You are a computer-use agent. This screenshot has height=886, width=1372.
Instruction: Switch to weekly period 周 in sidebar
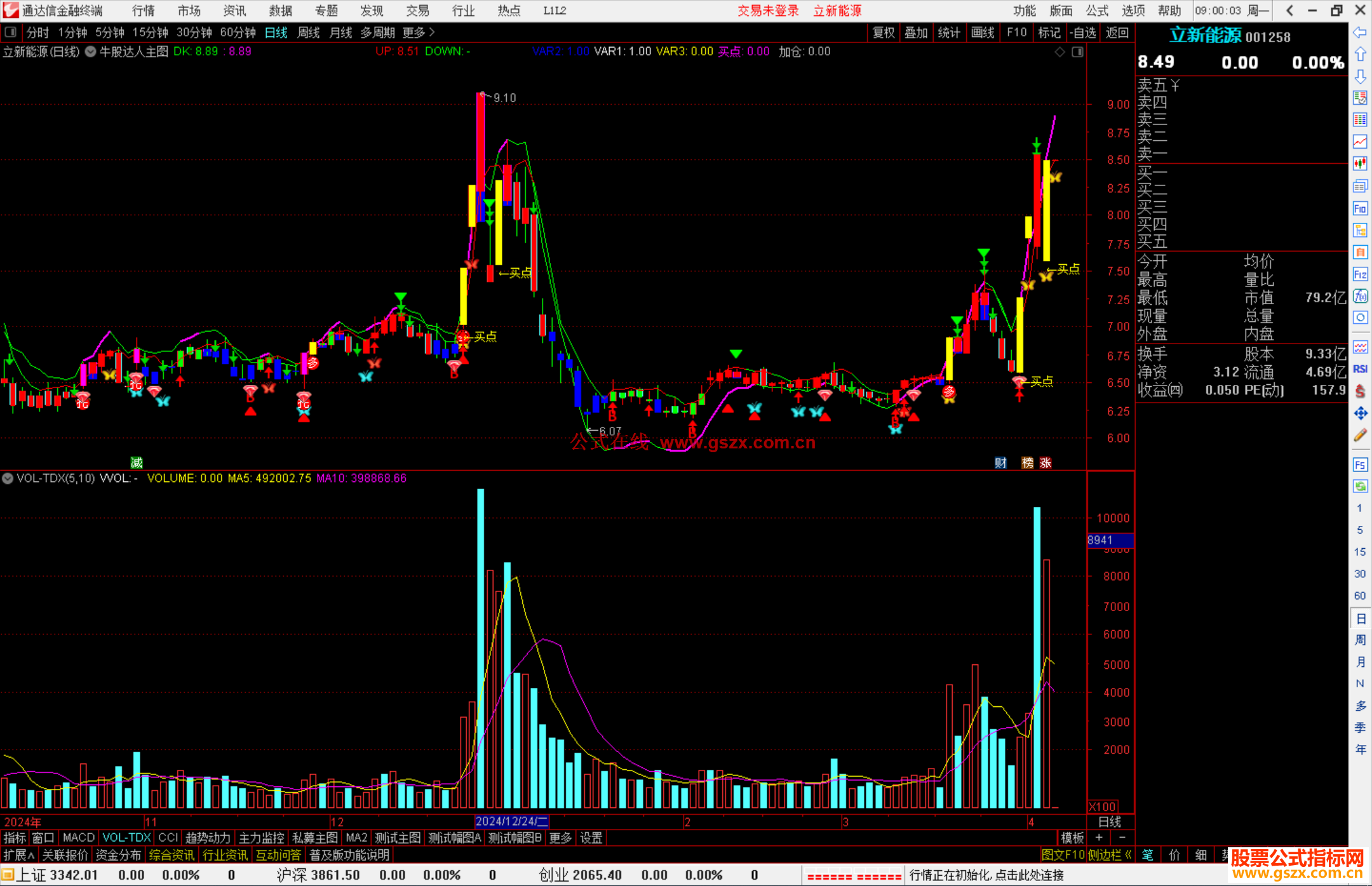1360,640
